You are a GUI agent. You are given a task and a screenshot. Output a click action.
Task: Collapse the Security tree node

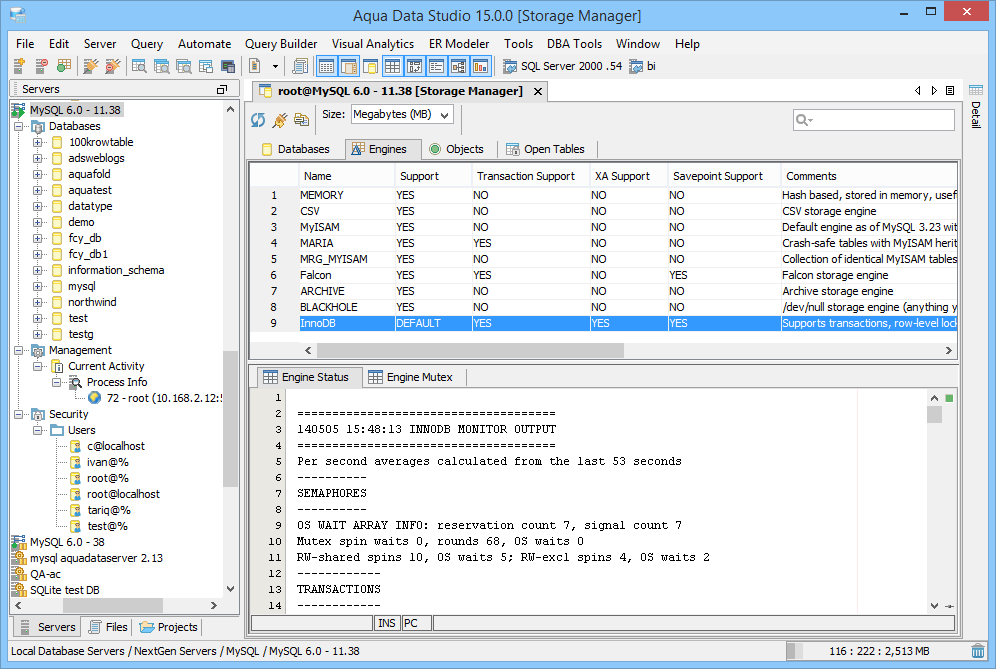(x=19, y=414)
